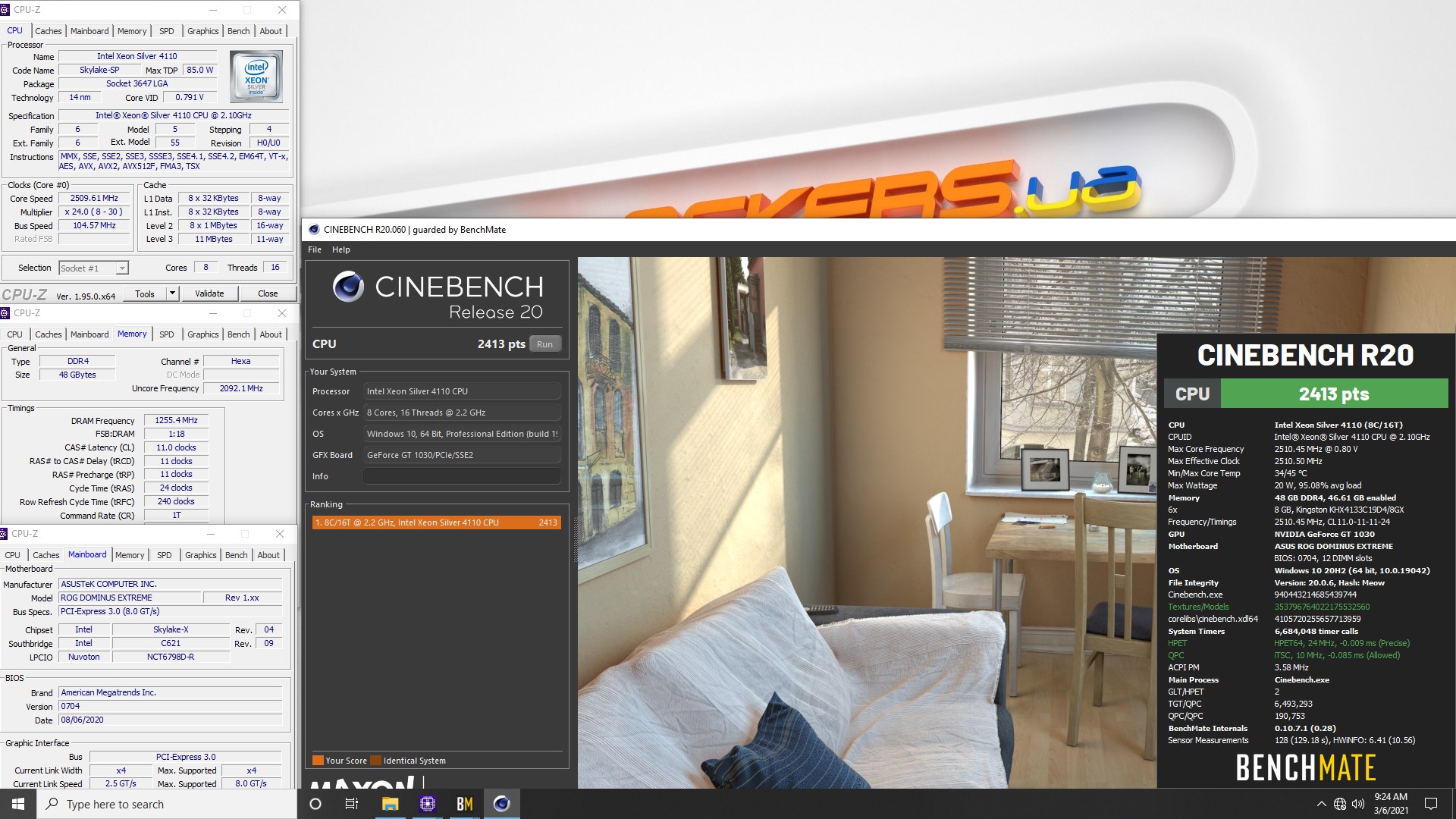The width and height of the screenshot is (1456, 819).
Task: Open the Help menu in Cinebench
Action: (341, 249)
